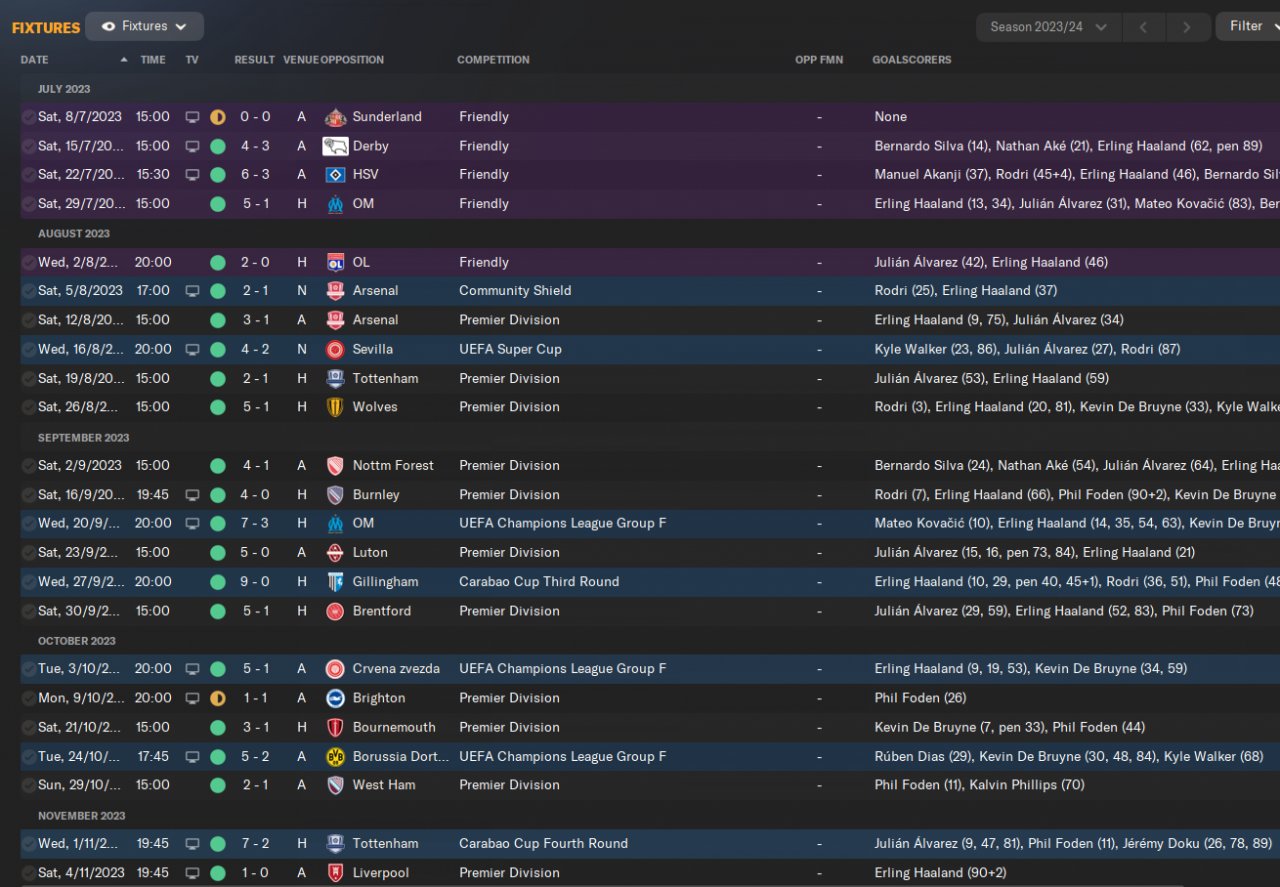The width and height of the screenshot is (1280, 887).
Task: Click the Wolves club badge icon
Action: click(x=335, y=407)
